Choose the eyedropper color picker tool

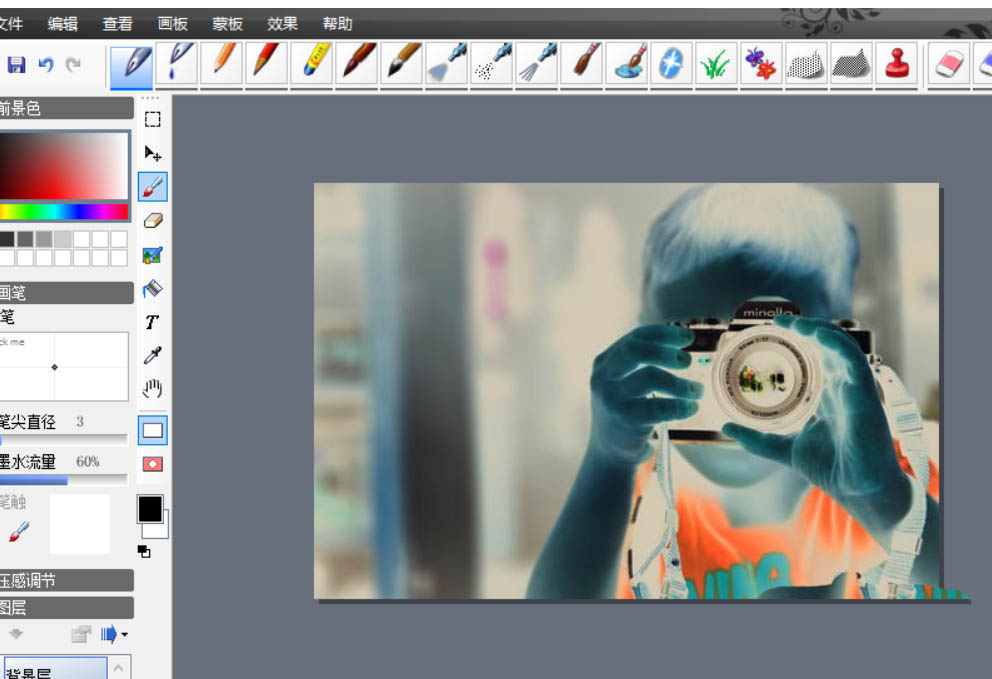(x=152, y=356)
